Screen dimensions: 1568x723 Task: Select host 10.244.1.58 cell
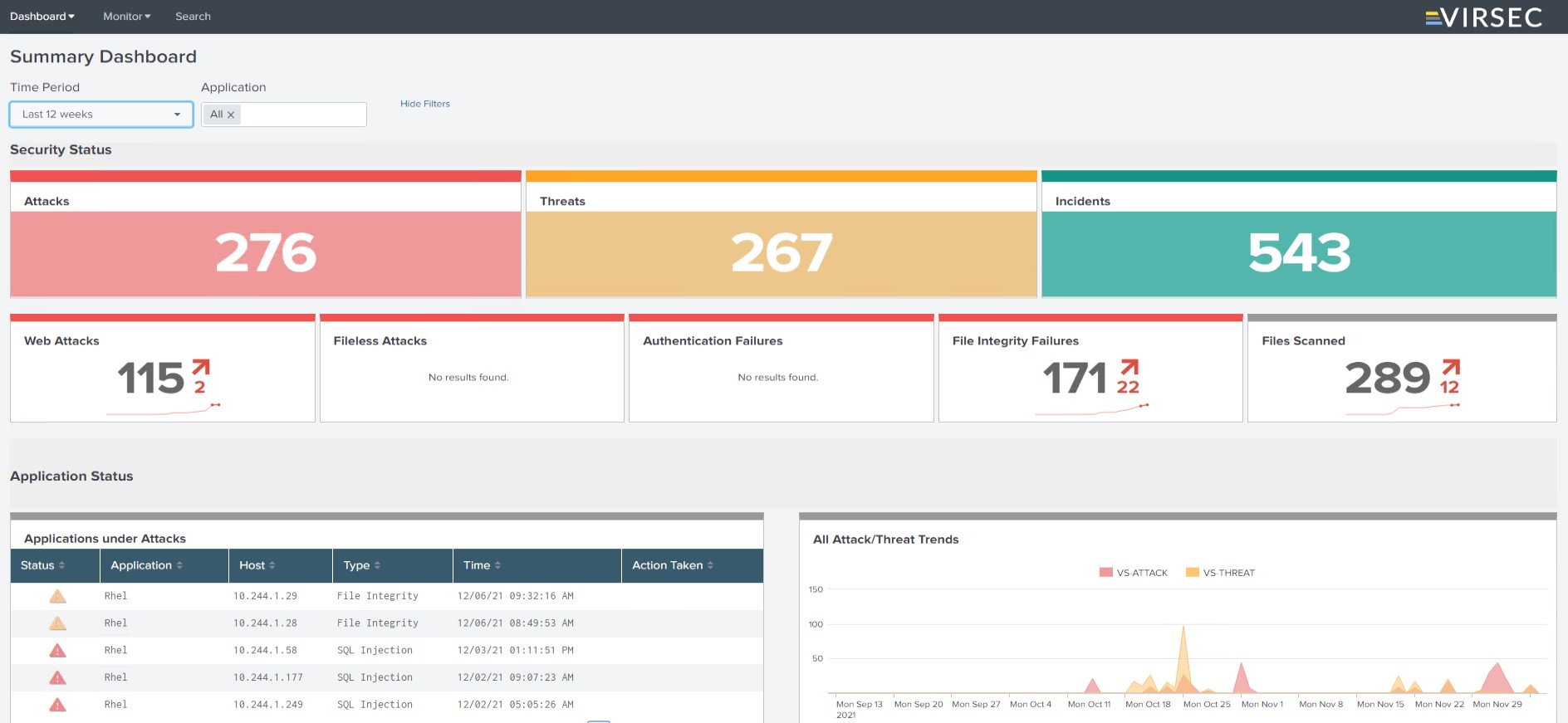point(265,651)
